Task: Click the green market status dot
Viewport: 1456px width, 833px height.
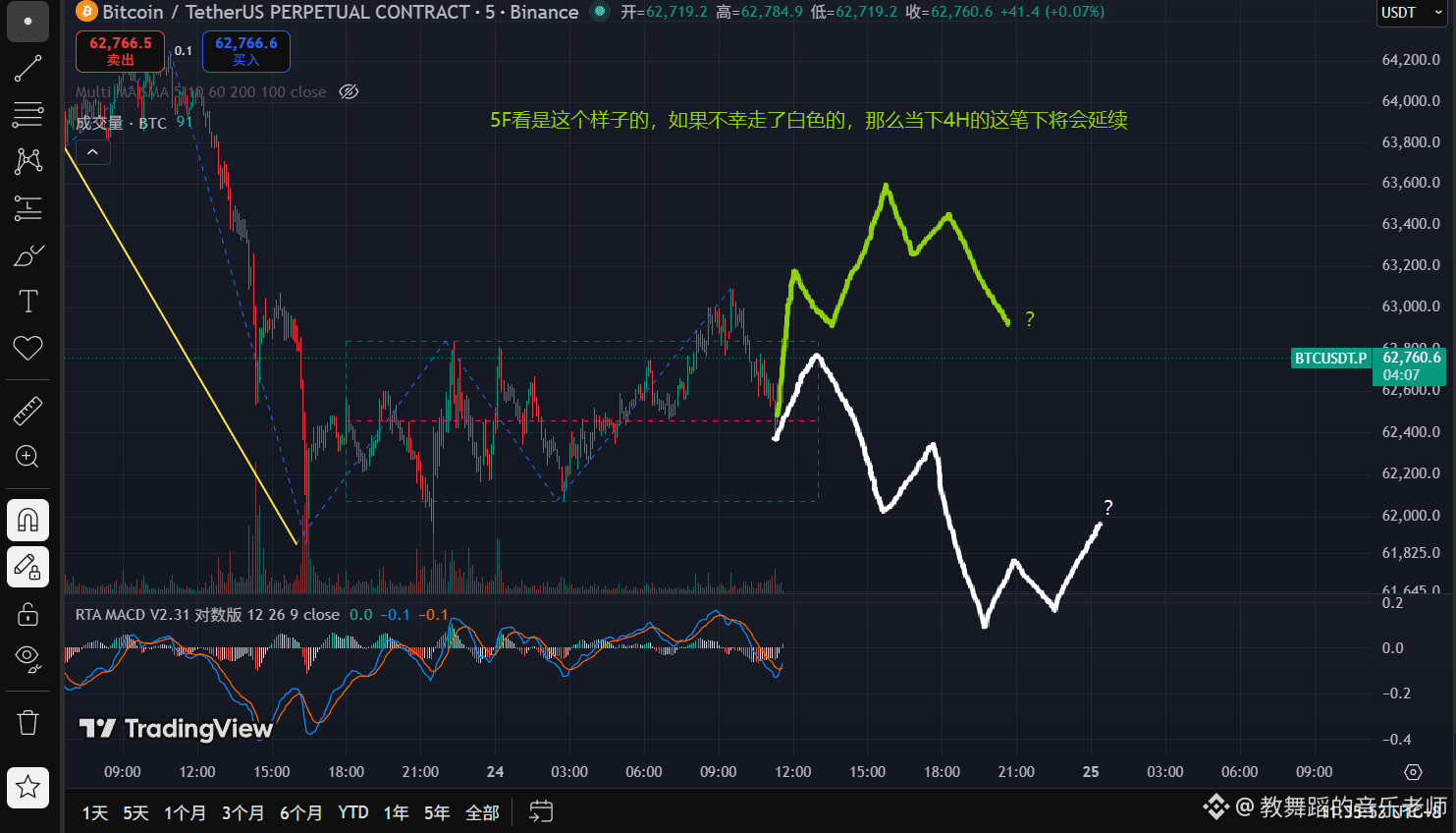Action: pos(598,12)
